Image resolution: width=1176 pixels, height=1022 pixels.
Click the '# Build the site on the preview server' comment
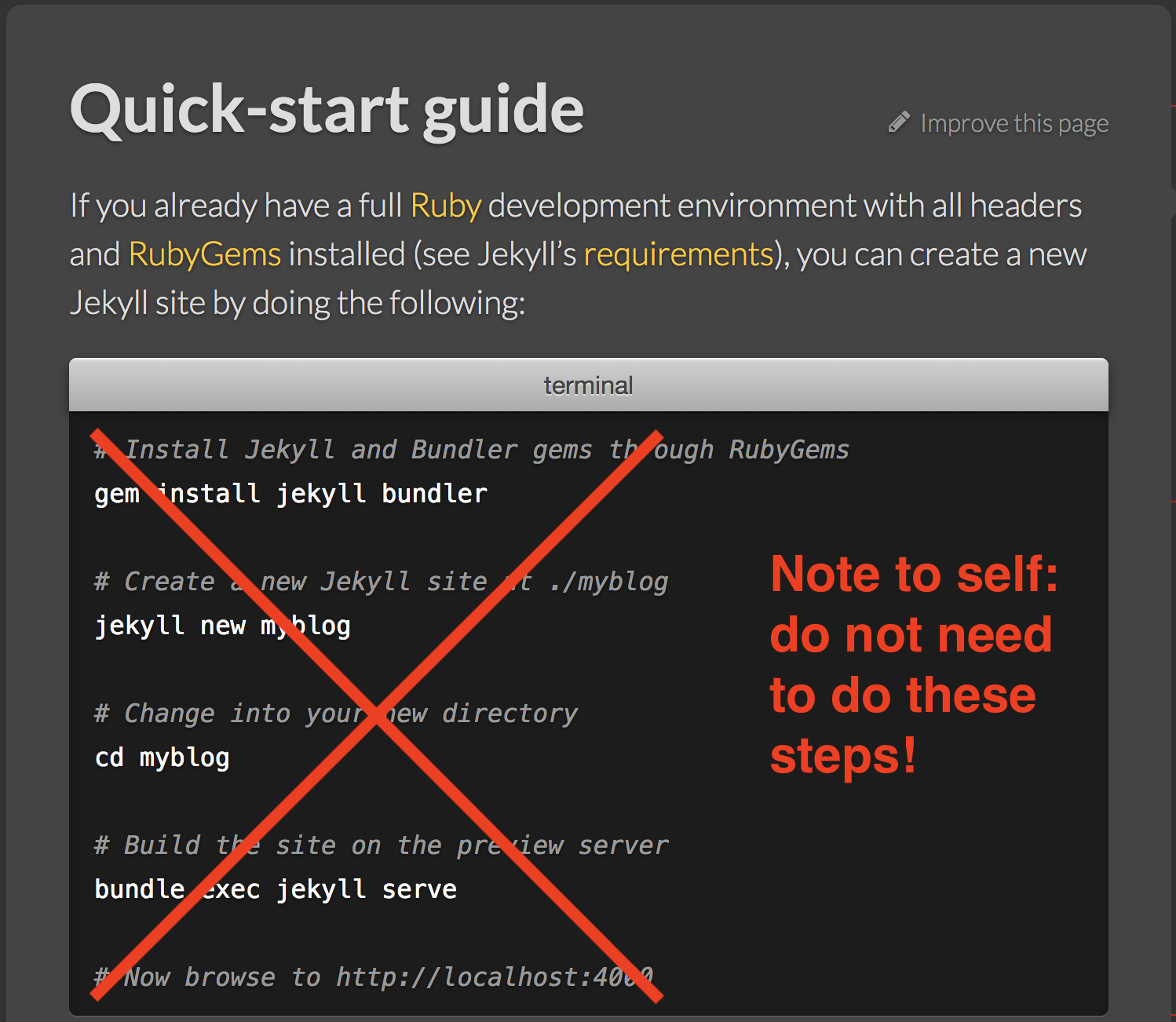pos(381,845)
